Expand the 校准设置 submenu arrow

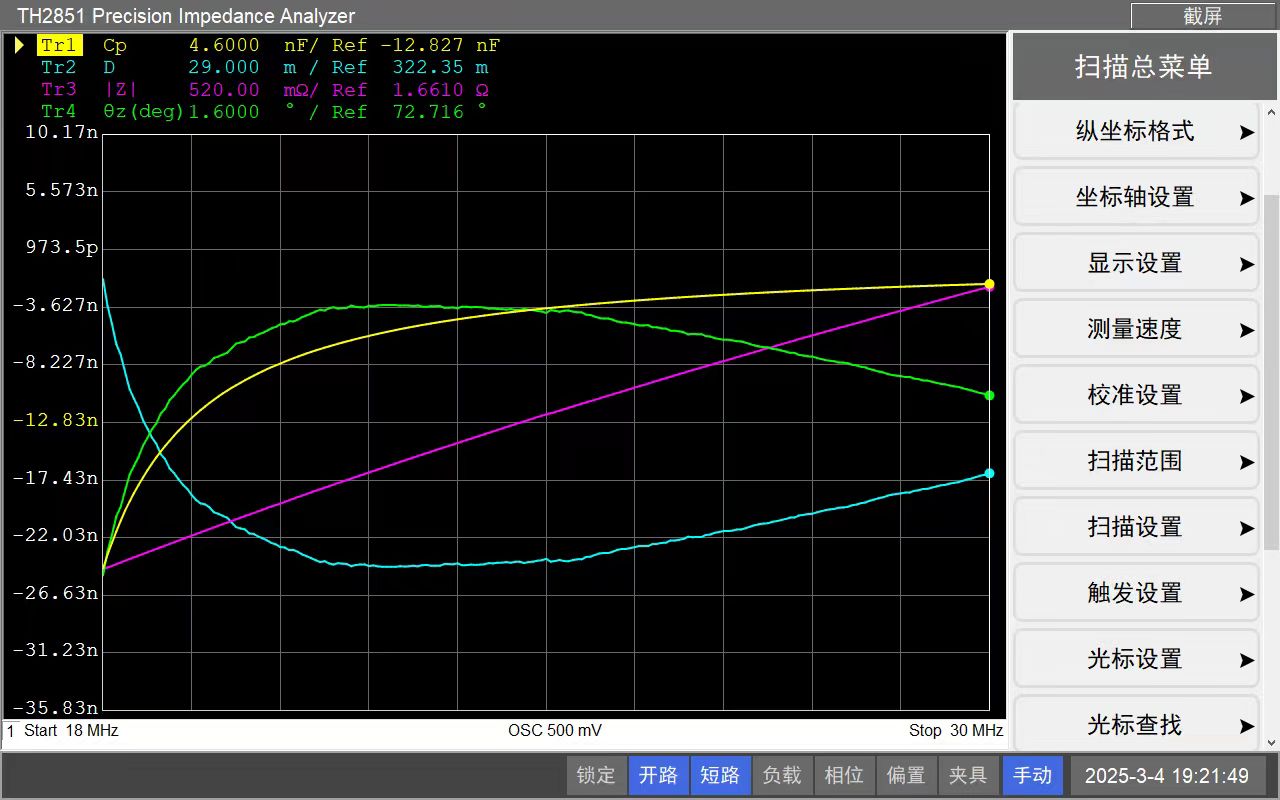(1246, 396)
